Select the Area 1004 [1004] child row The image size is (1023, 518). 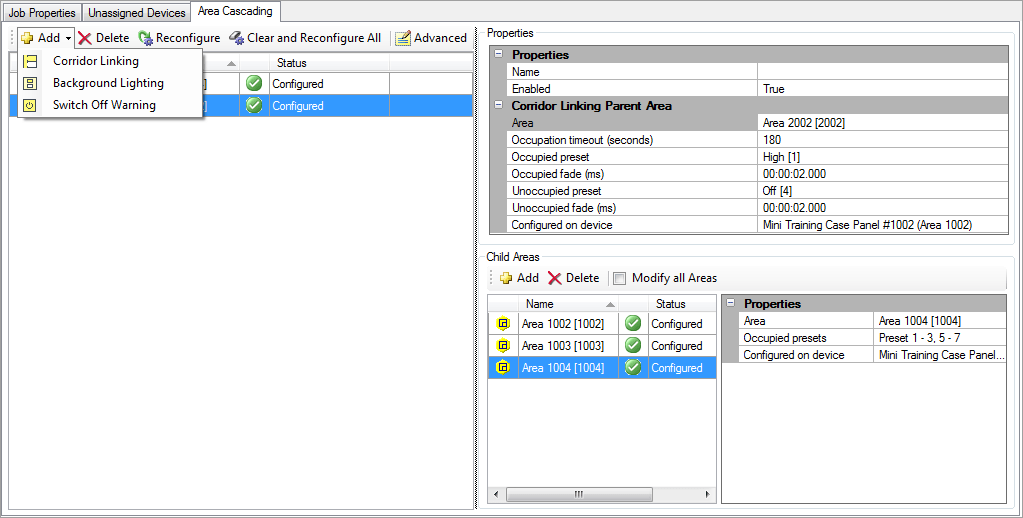602,368
